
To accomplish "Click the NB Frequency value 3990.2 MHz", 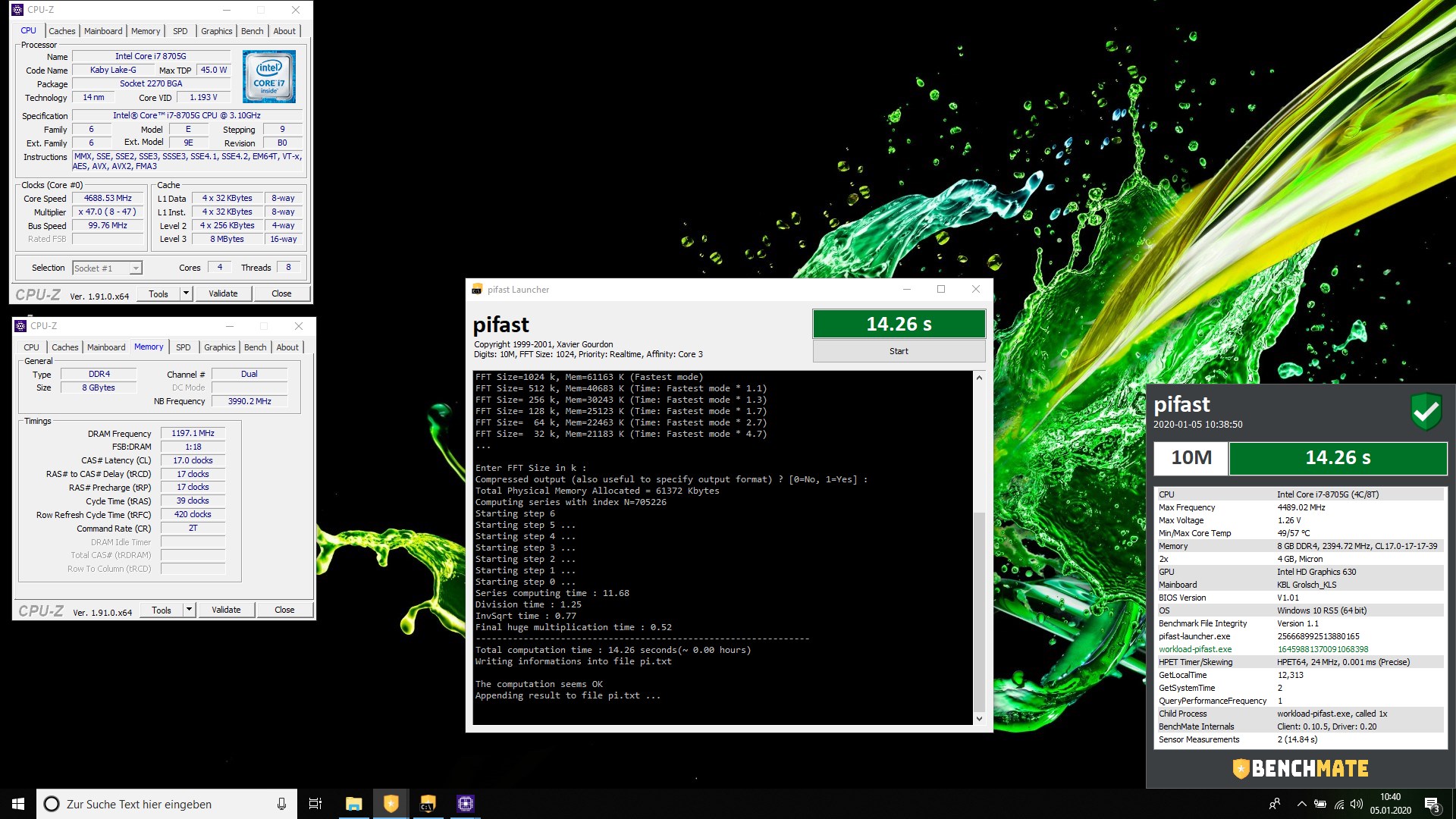I will point(249,401).
